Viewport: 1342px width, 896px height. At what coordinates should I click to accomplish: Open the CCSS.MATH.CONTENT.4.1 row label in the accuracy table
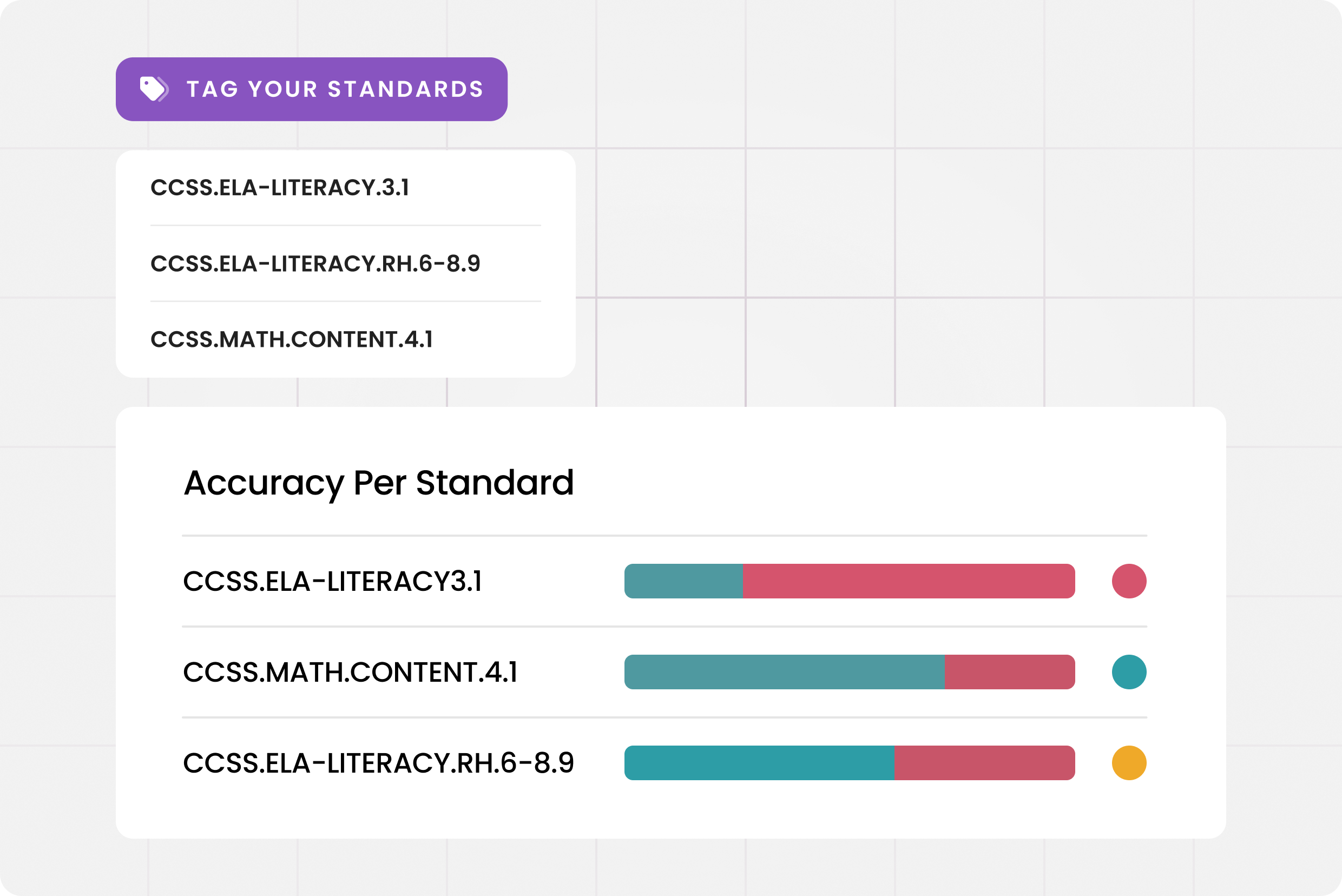pyautogui.click(x=350, y=672)
